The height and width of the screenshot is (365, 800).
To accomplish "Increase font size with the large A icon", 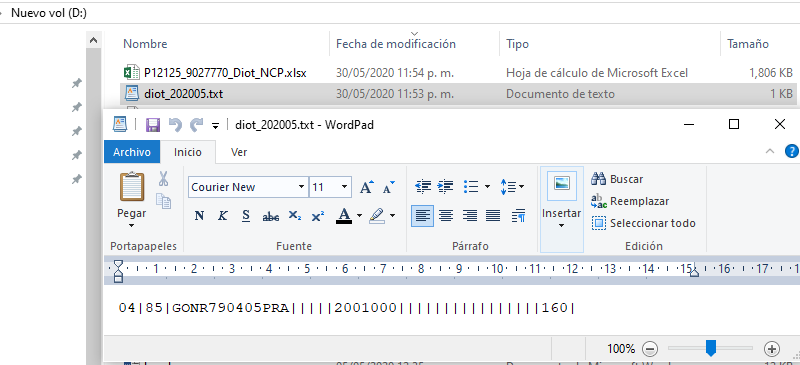I will click(x=367, y=187).
